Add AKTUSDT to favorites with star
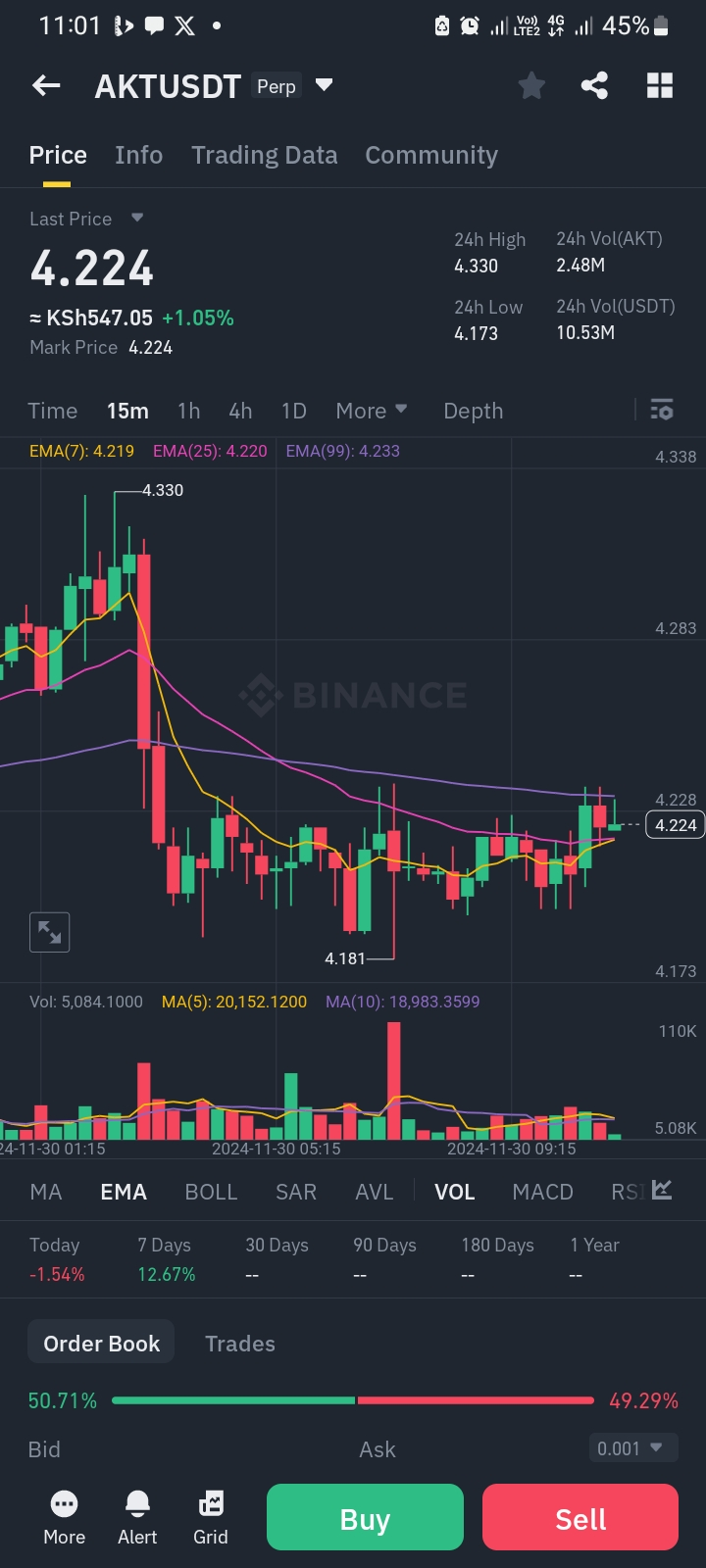The height and width of the screenshot is (1568, 706). tap(531, 86)
